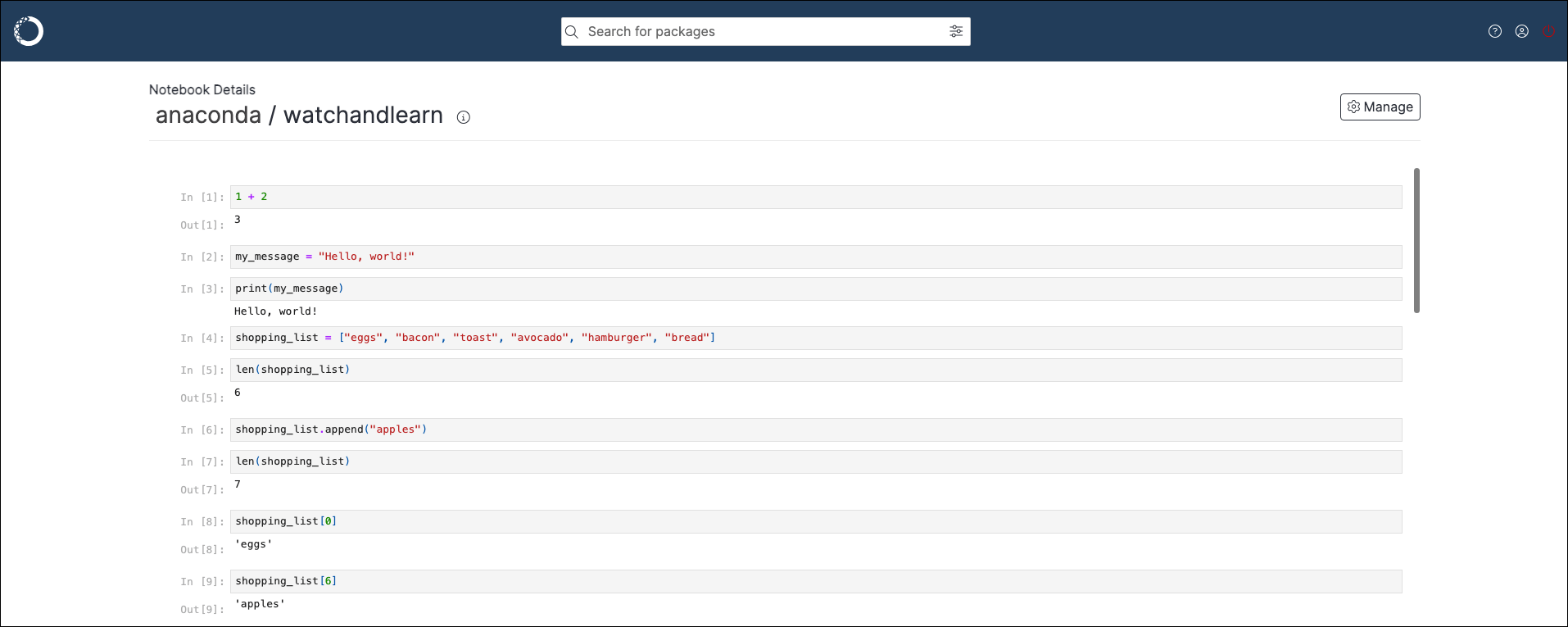Click the In [1]: prompt label
Image resolution: width=1568 pixels, height=627 pixels.
tap(202, 198)
